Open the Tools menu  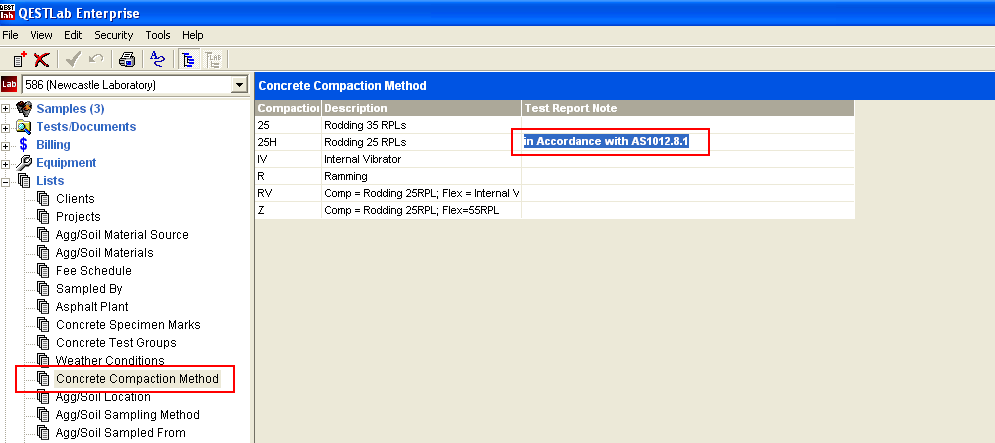click(158, 35)
